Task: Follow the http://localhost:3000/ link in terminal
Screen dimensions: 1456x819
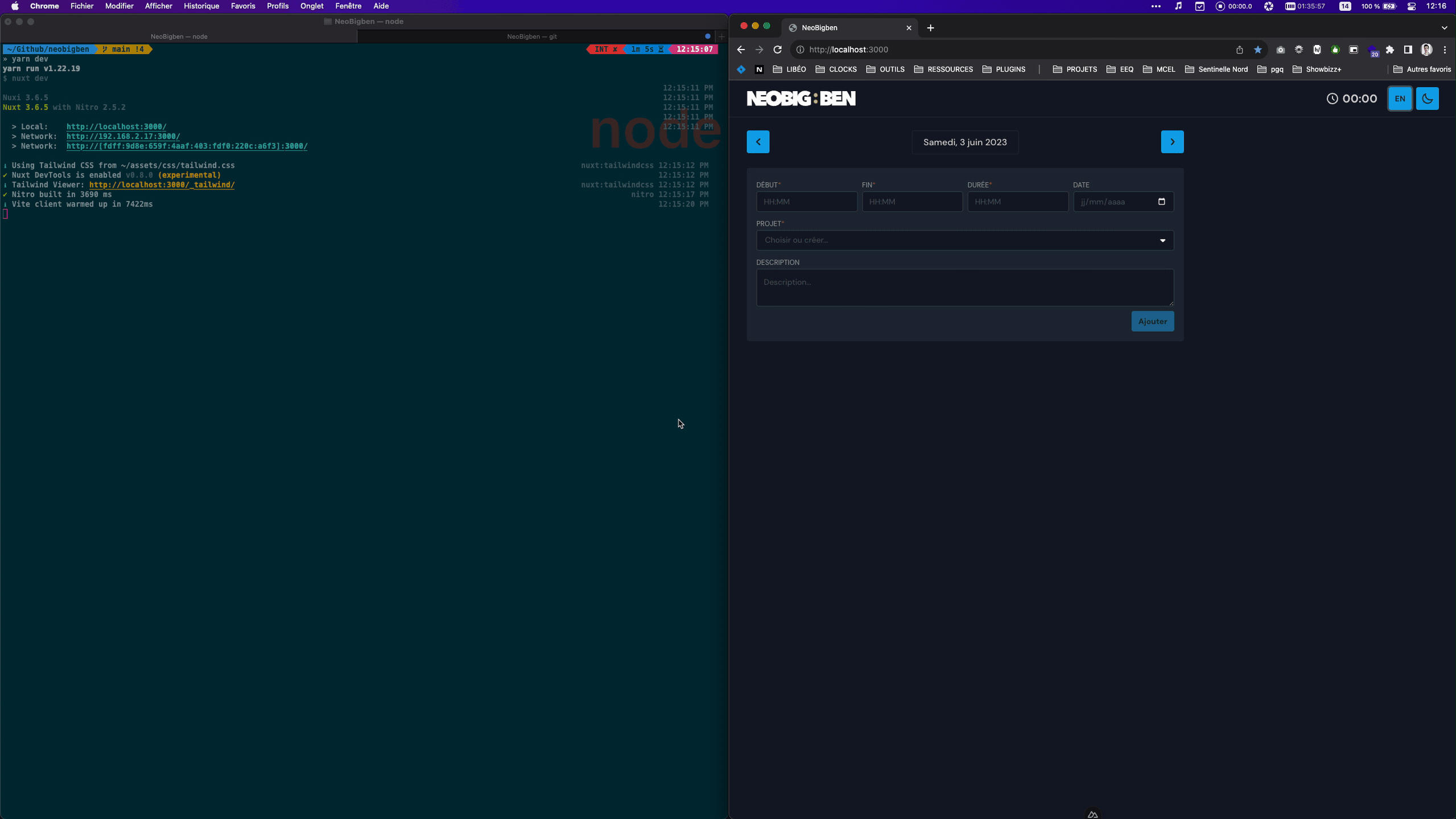Action: [116, 126]
